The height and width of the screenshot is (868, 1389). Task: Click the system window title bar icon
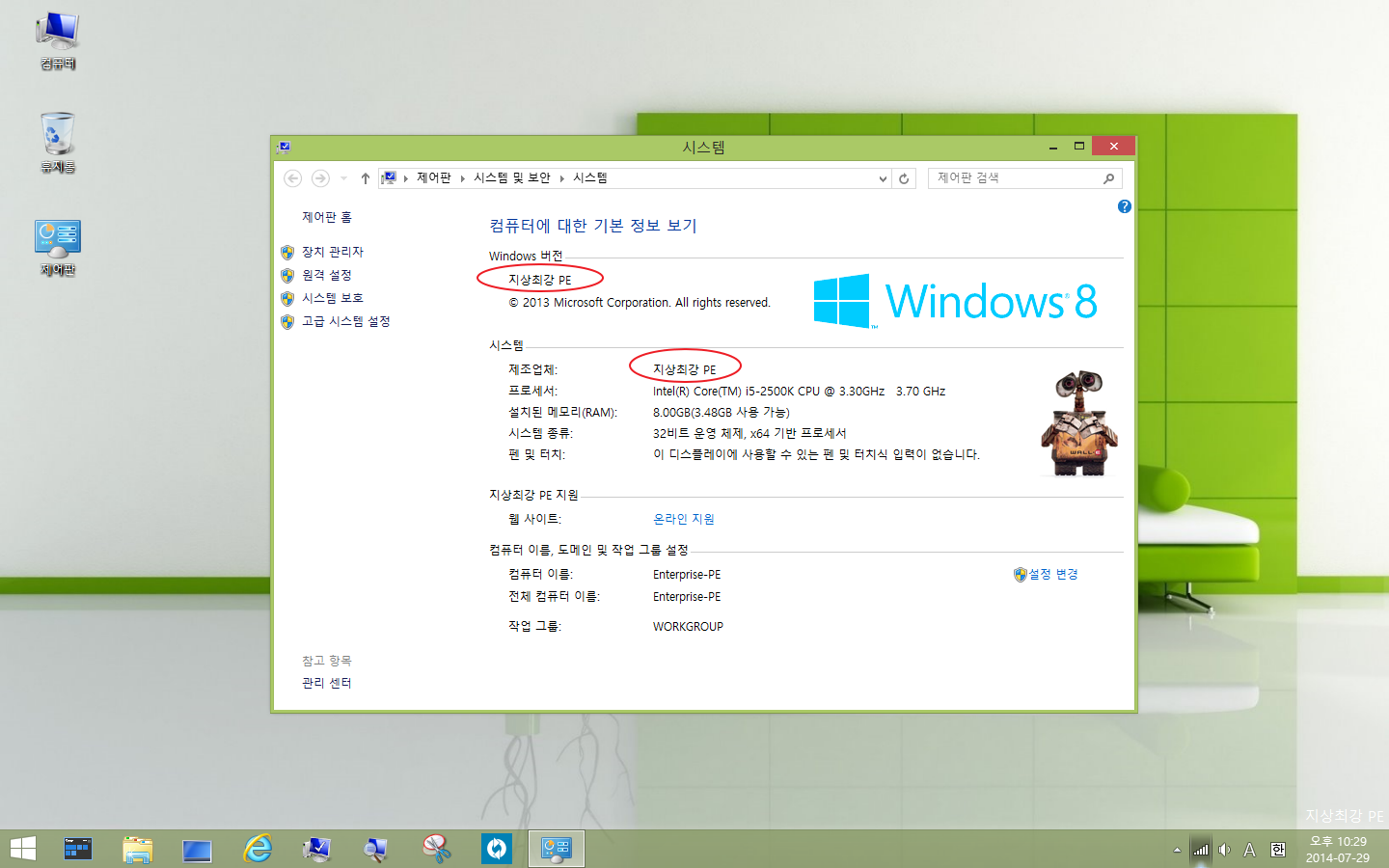(x=283, y=147)
